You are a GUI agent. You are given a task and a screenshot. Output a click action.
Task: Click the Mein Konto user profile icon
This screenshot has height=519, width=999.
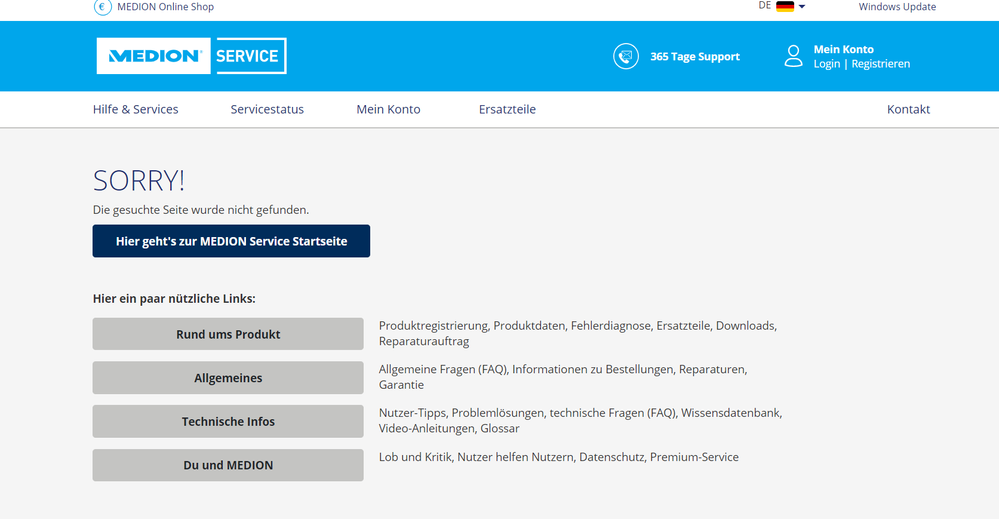pyautogui.click(x=793, y=56)
